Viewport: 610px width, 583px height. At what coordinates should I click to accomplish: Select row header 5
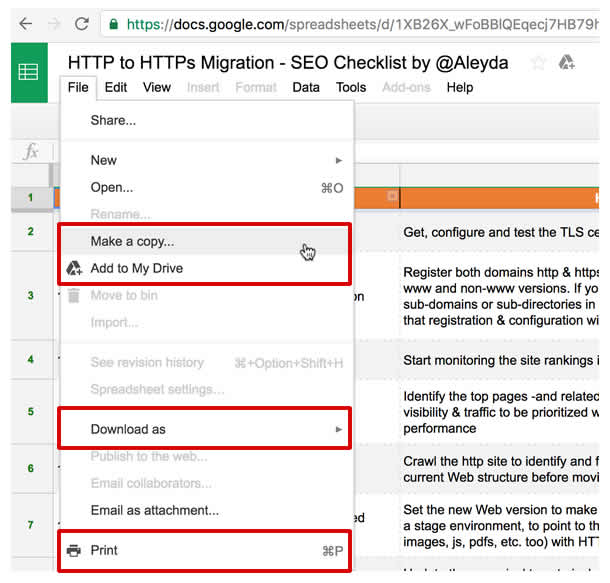coord(31,411)
